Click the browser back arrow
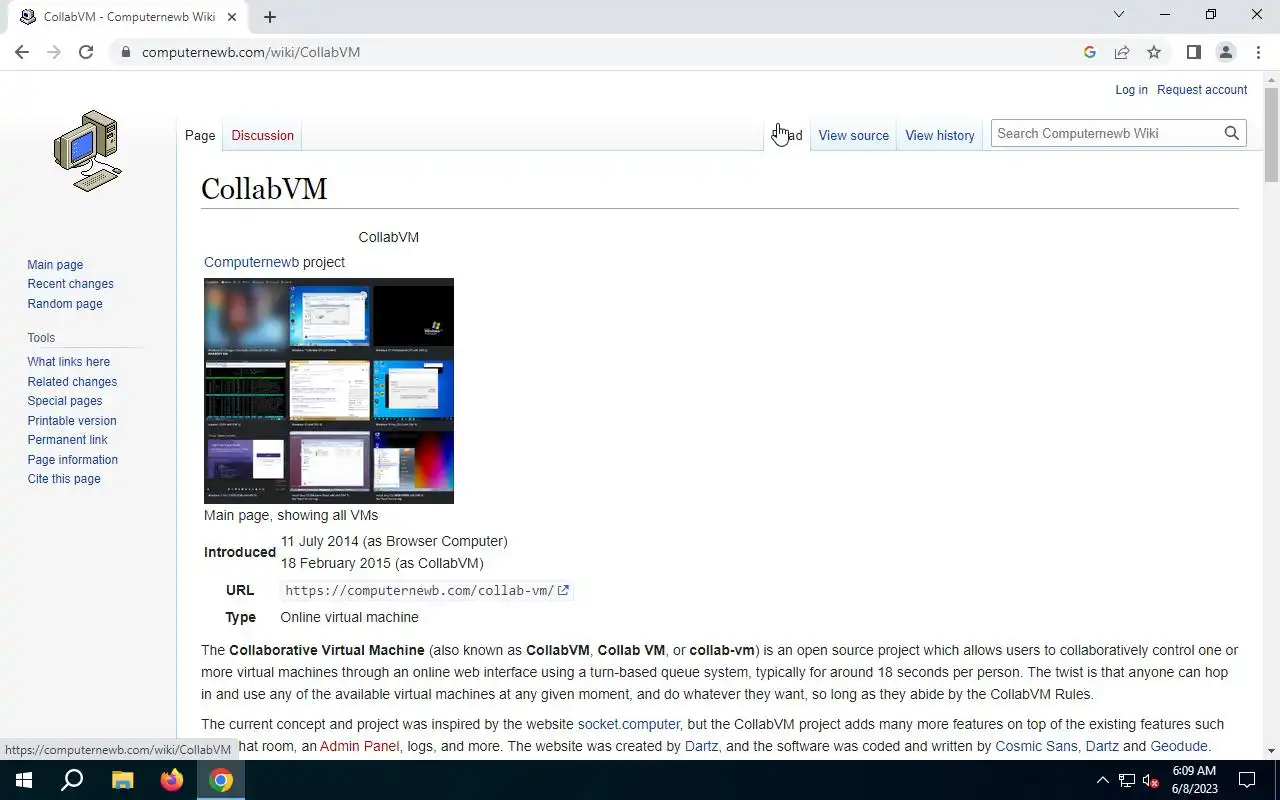Image resolution: width=1280 pixels, height=800 pixels. click(x=22, y=52)
